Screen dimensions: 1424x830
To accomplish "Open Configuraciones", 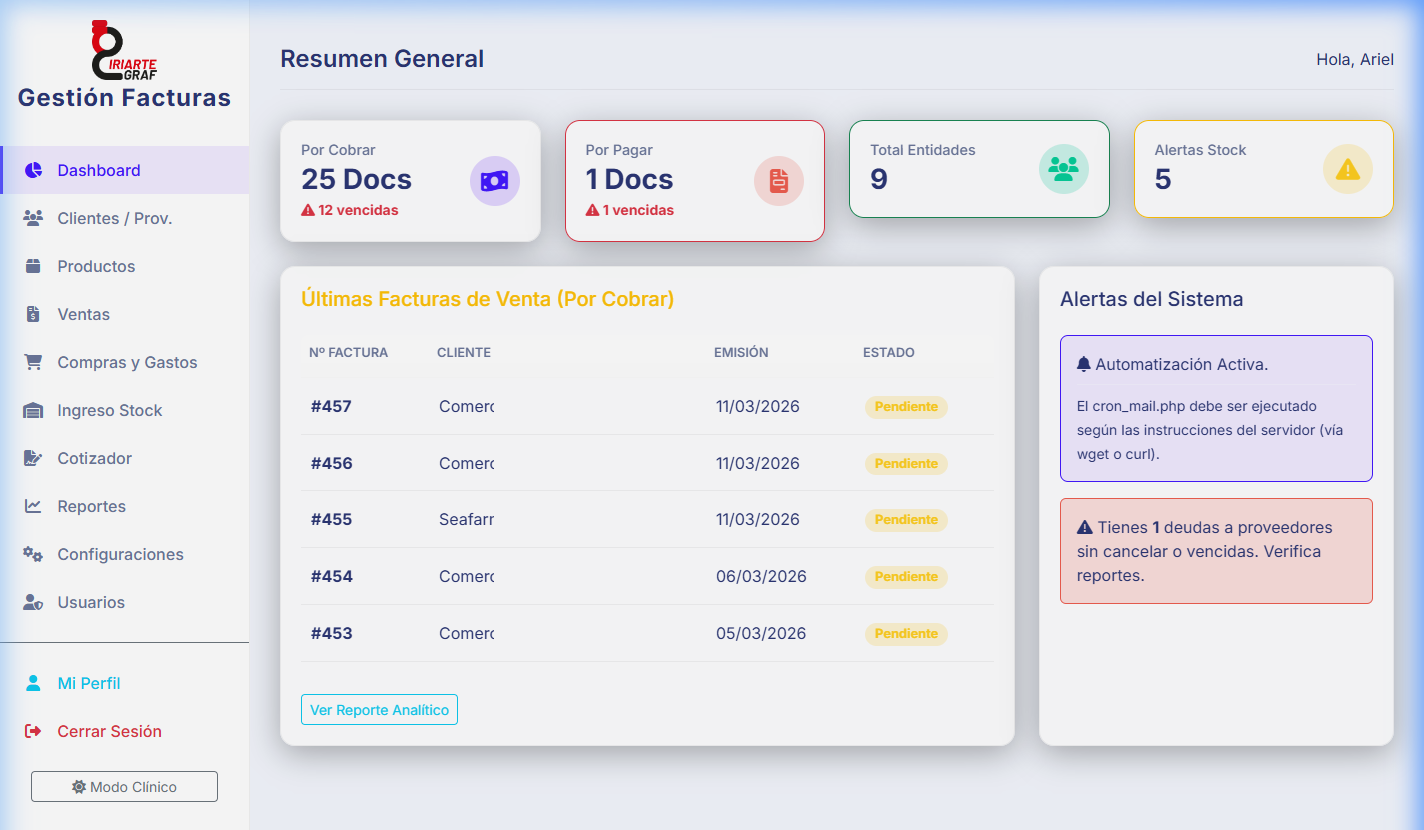I will coord(125,554).
